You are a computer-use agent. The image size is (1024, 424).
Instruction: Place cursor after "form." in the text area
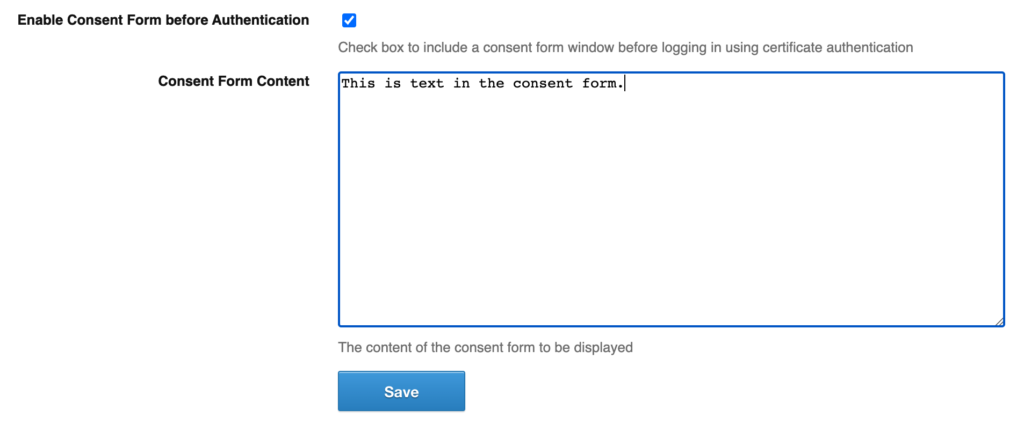(x=625, y=84)
